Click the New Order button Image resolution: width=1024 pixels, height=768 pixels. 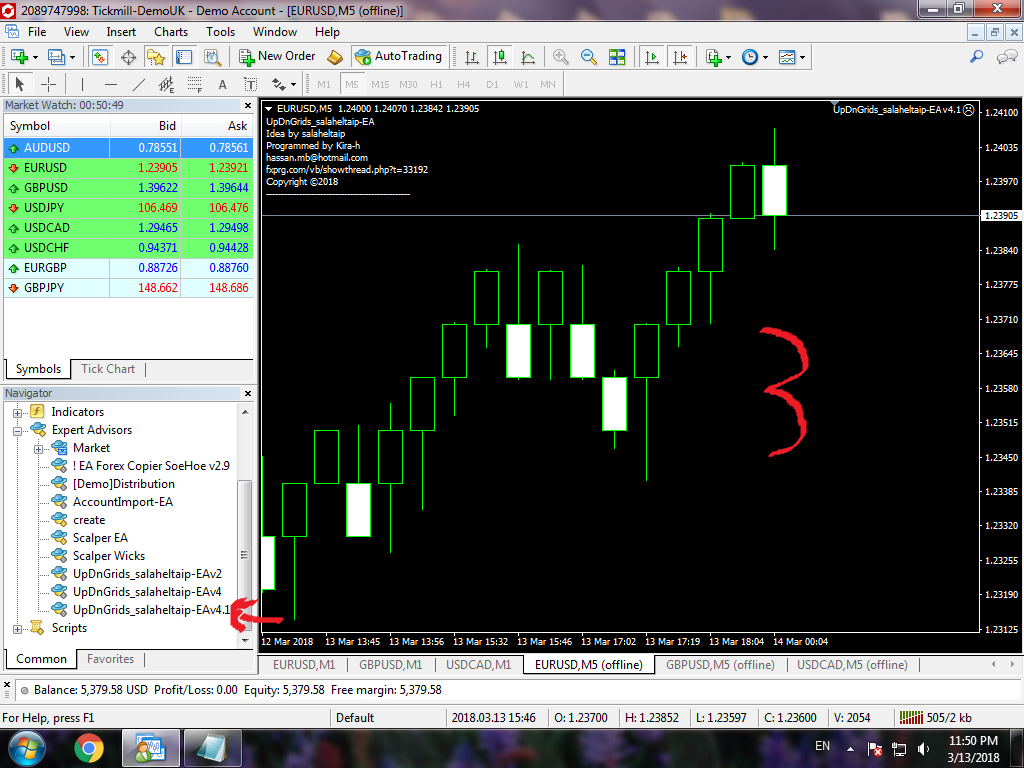pos(278,57)
